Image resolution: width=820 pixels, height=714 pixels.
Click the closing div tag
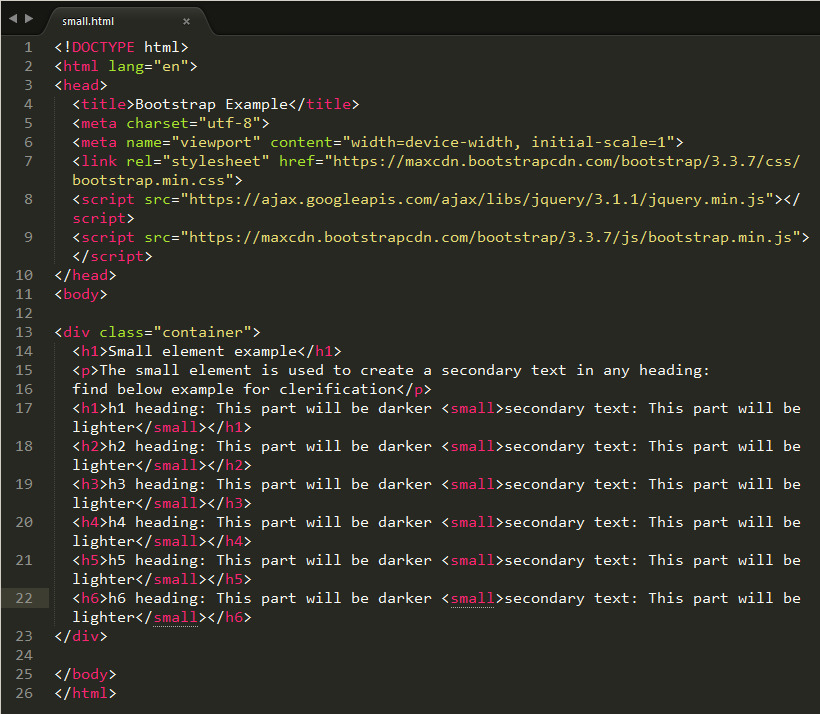[81, 637]
